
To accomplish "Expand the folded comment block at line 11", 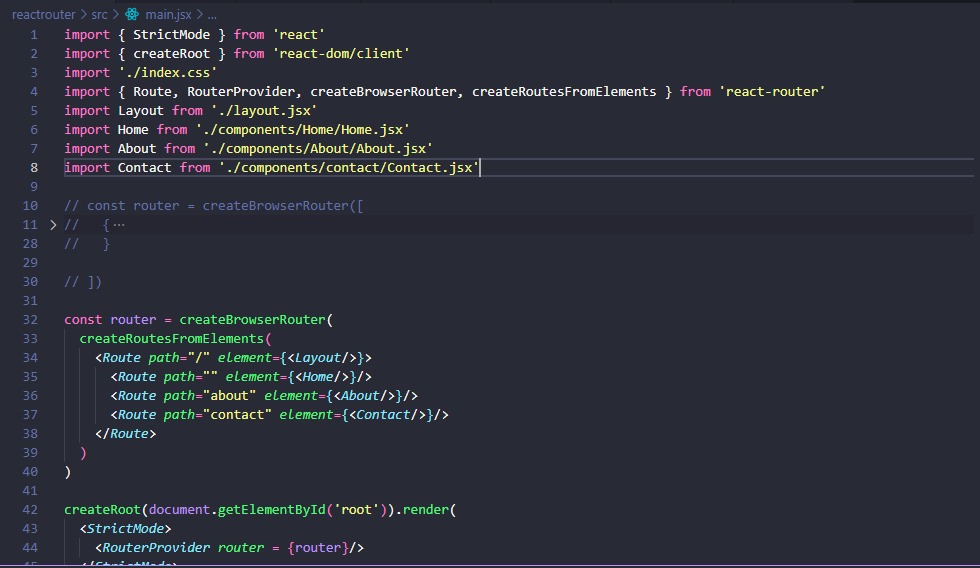I will click(53, 225).
